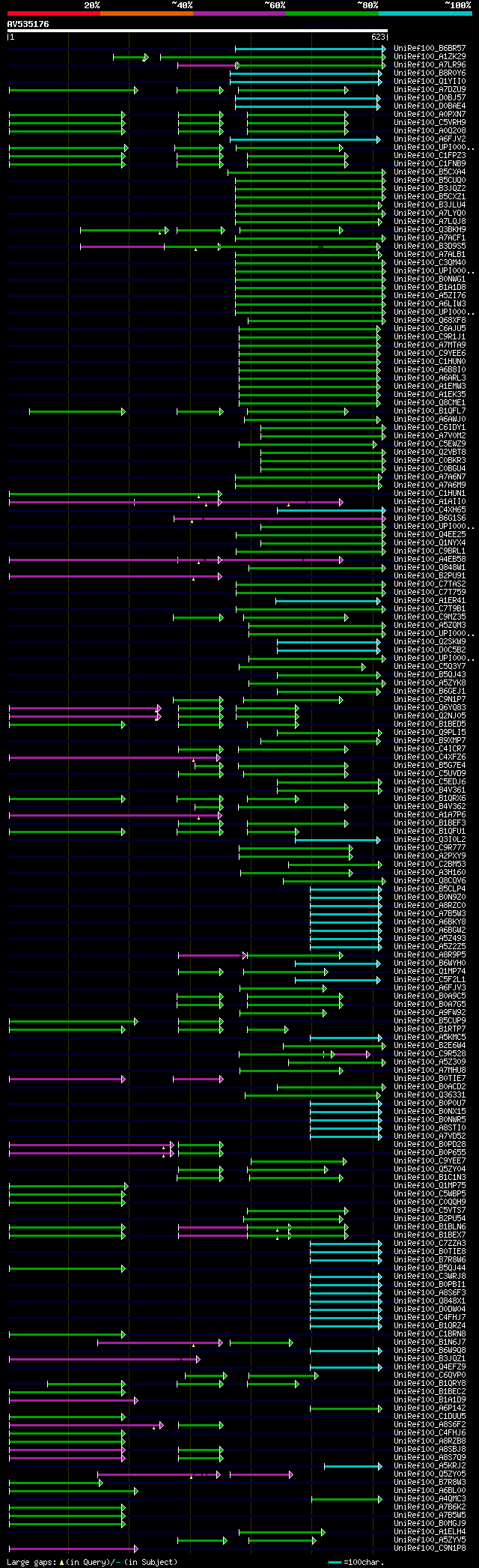
Task: Open UniRef100_Q8CQV6 from the hit list
Action: (430, 880)
